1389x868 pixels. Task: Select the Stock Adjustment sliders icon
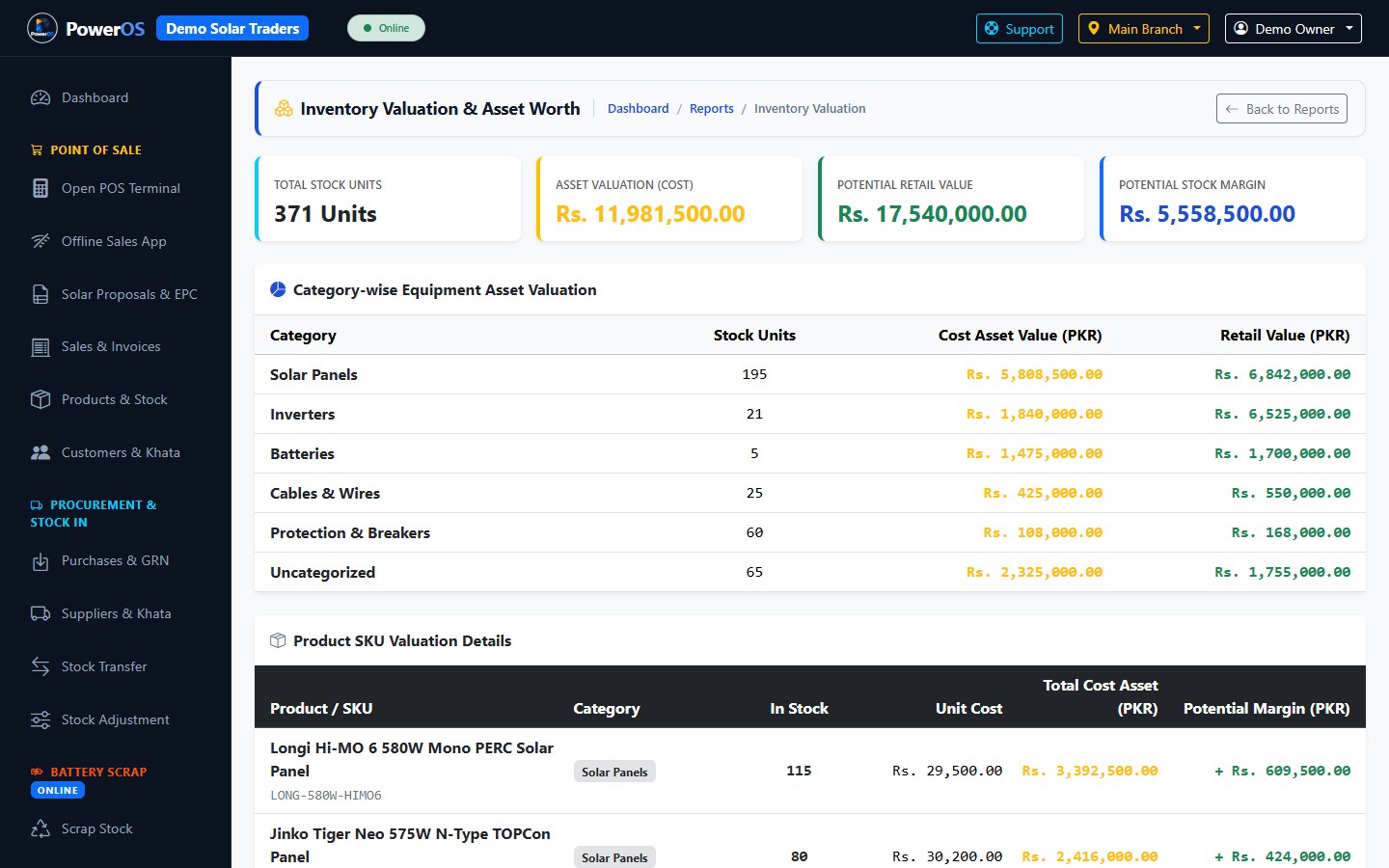point(41,719)
